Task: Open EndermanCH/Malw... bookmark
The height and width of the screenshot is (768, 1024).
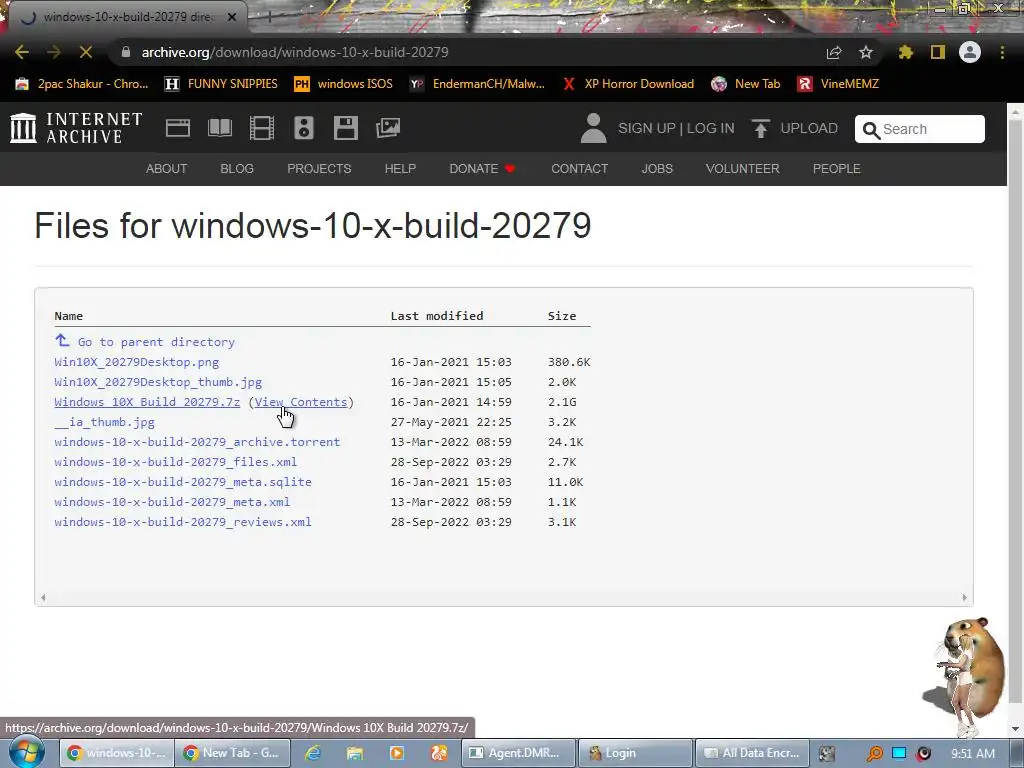Action: coord(477,84)
